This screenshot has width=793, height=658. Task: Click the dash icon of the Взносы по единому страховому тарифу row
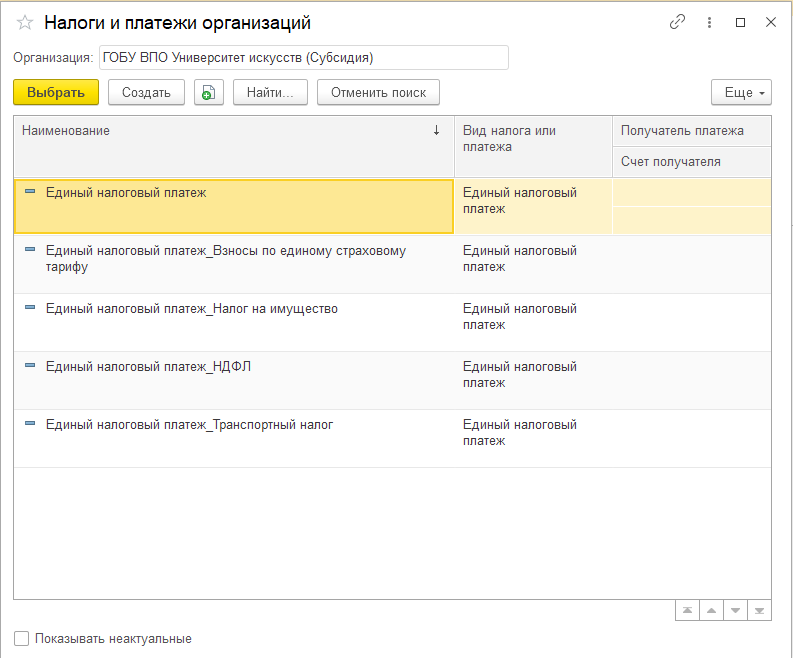30,249
